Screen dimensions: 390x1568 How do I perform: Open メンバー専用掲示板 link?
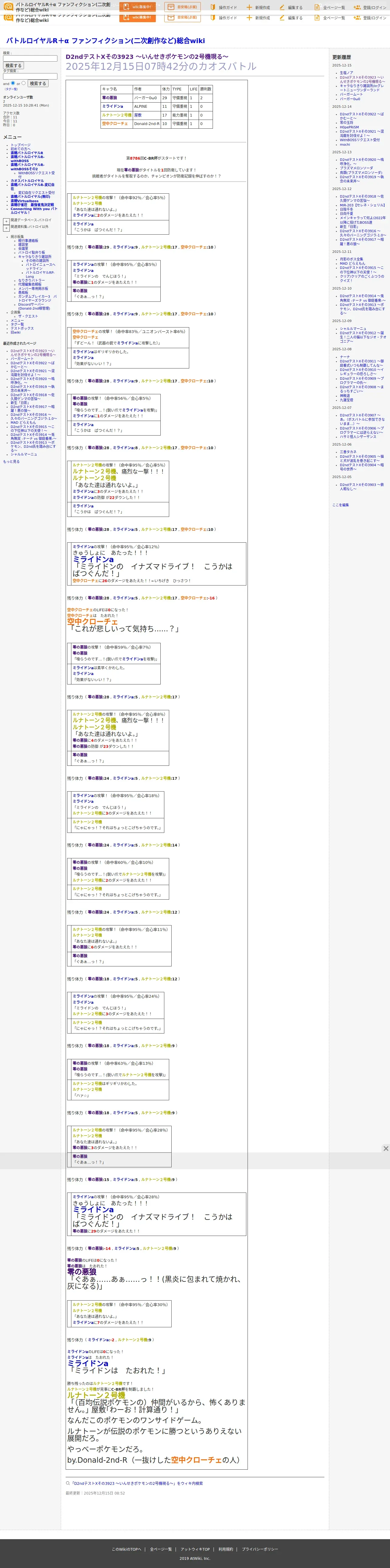coord(33,289)
